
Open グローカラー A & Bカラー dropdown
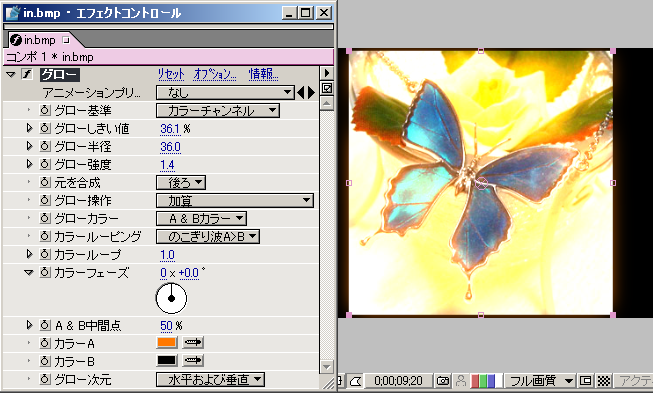point(201,218)
